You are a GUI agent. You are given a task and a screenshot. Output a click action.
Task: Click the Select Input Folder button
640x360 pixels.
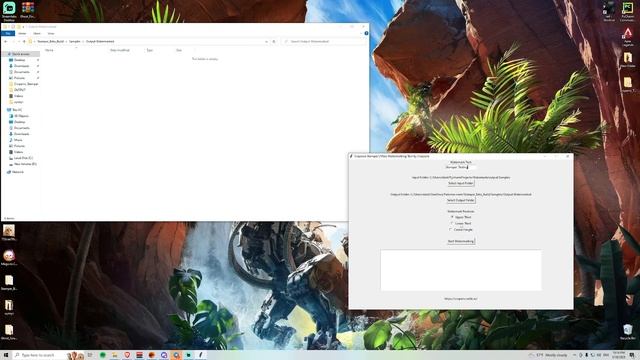[460, 183]
